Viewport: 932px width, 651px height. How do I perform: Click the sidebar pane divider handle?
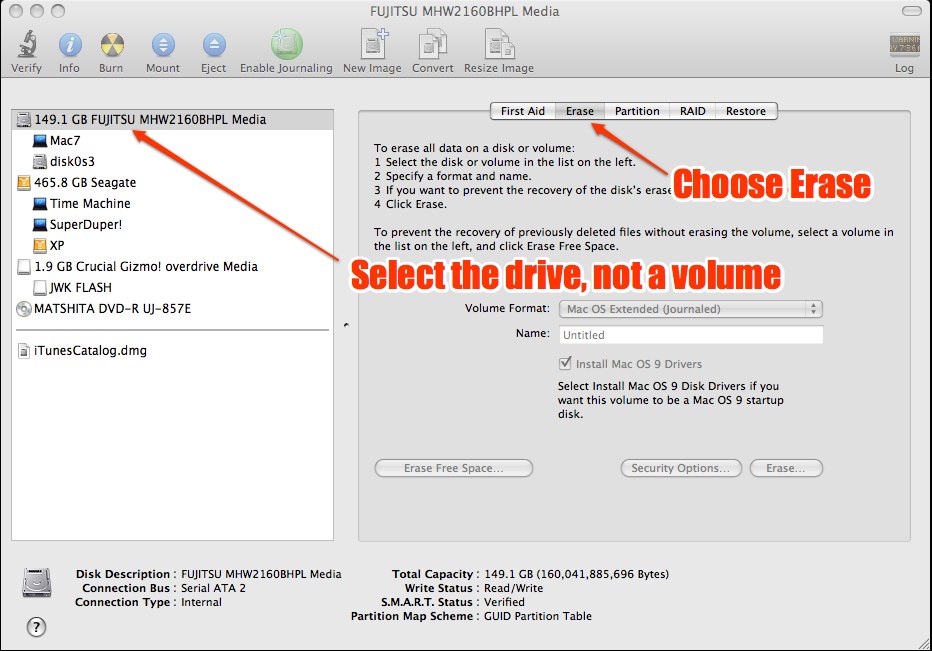point(346,325)
